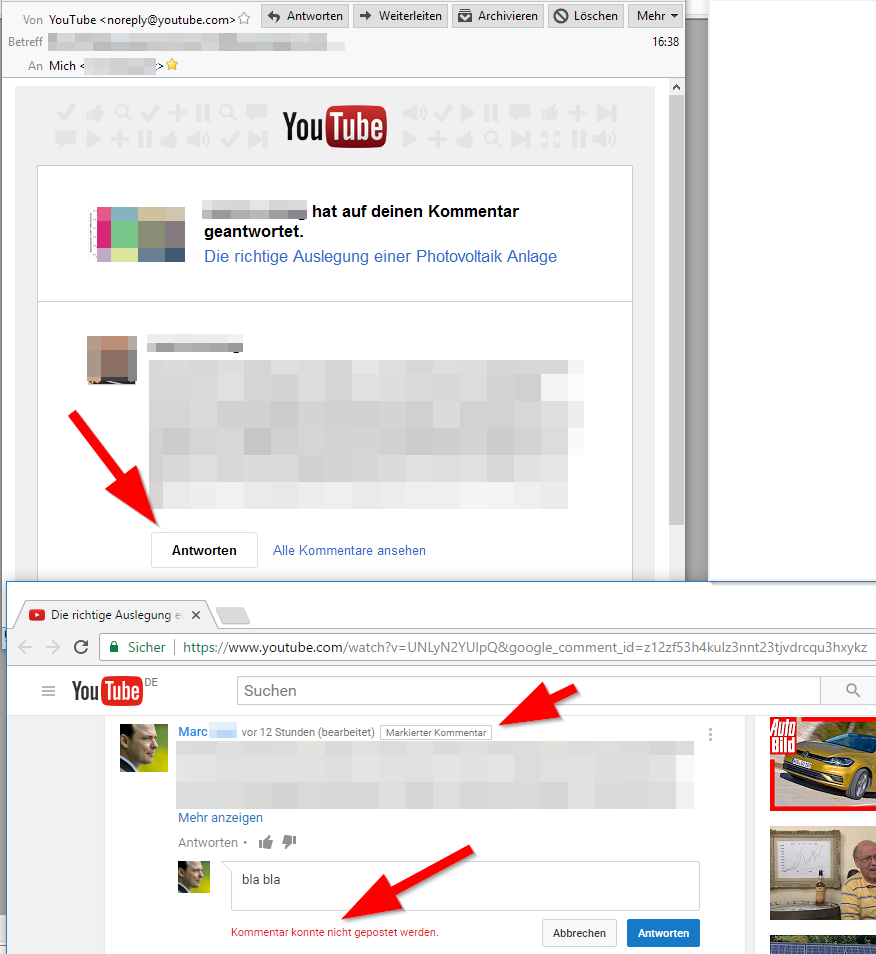
Task: Dislike the comment with thumbs down
Action: click(x=288, y=842)
